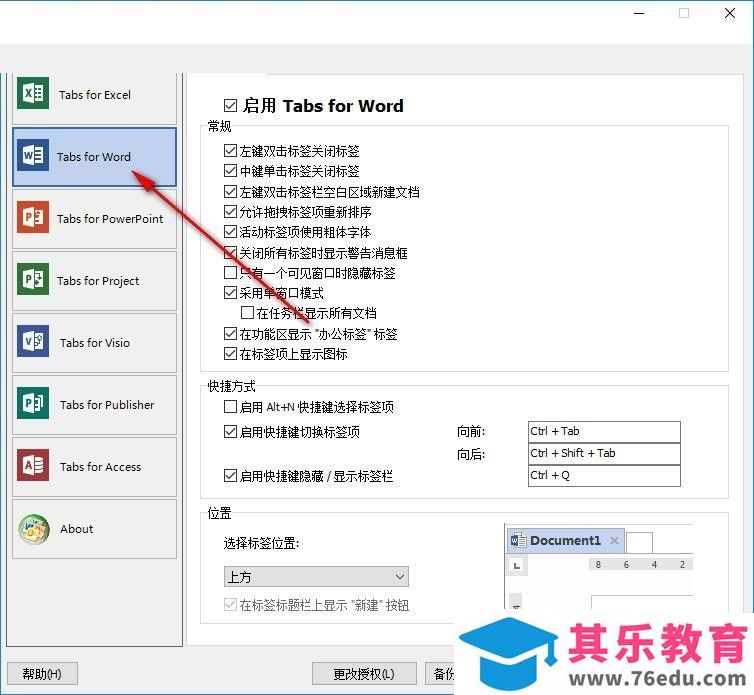Click the 帮助(H) button

tap(42, 674)
